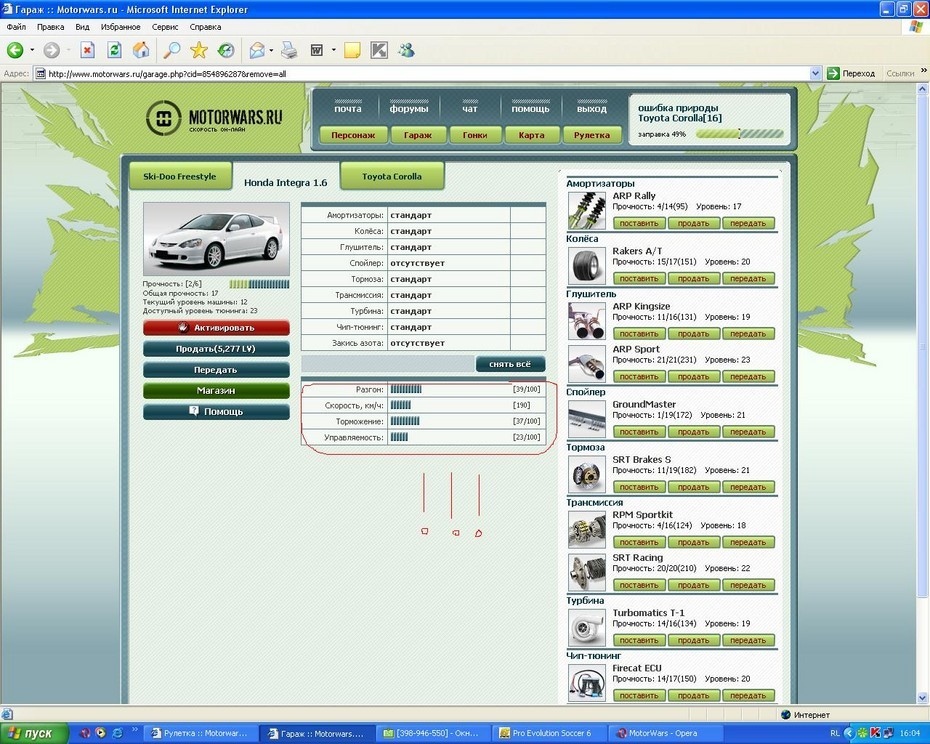Click the yellow note toolbar icon
This screenshot has width=930, height=744.
coord(352,50)
